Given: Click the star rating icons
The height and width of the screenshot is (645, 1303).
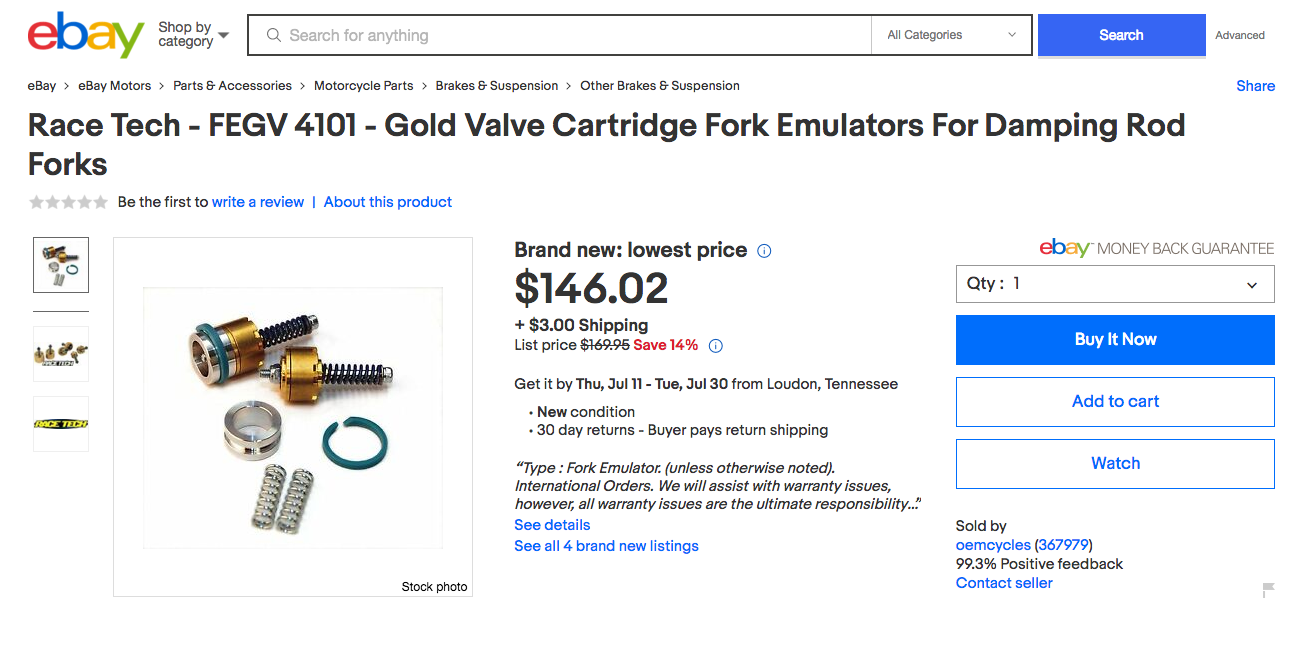Looking at the screenshot, I should tap(68, 202).
